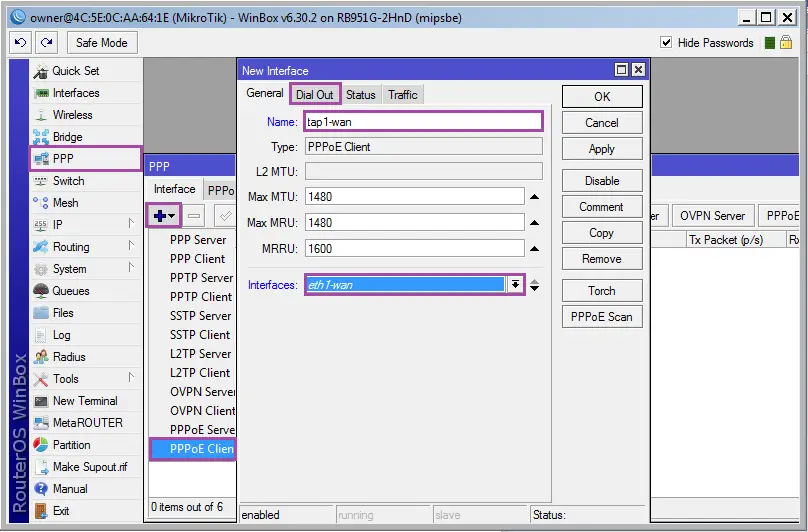Click Exit in sidebar
Screen dimensions: 808x532
click(x=85, y=511)
